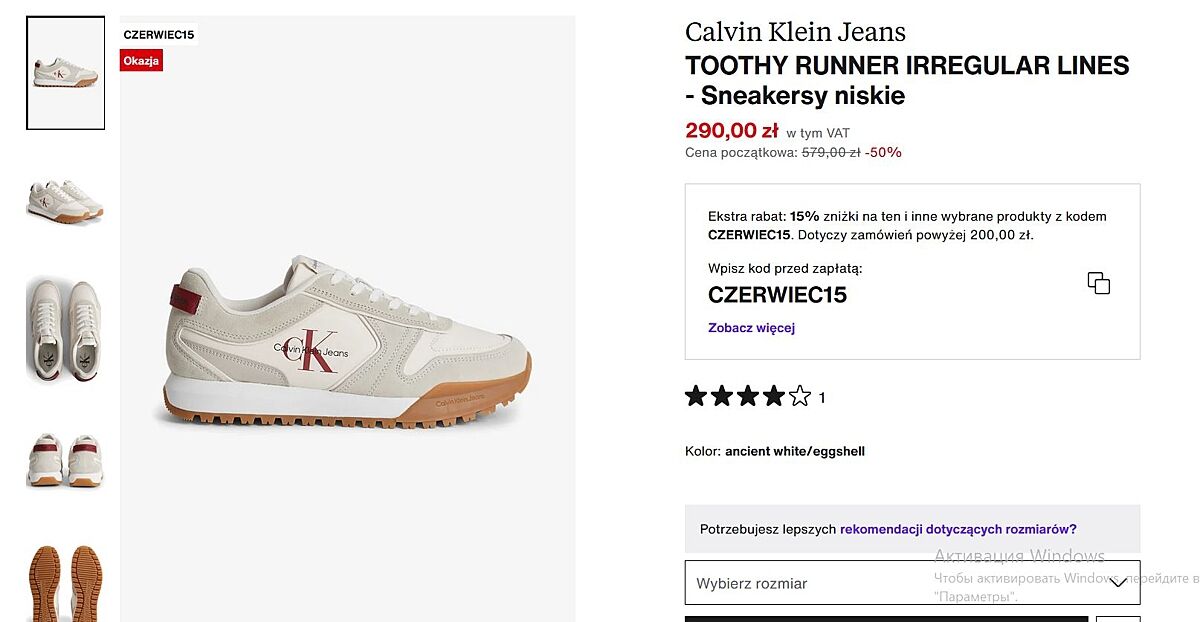This screenshot has width=1200, height=622.
Task: Click the main sneaker product image
Action: (347, 340)
